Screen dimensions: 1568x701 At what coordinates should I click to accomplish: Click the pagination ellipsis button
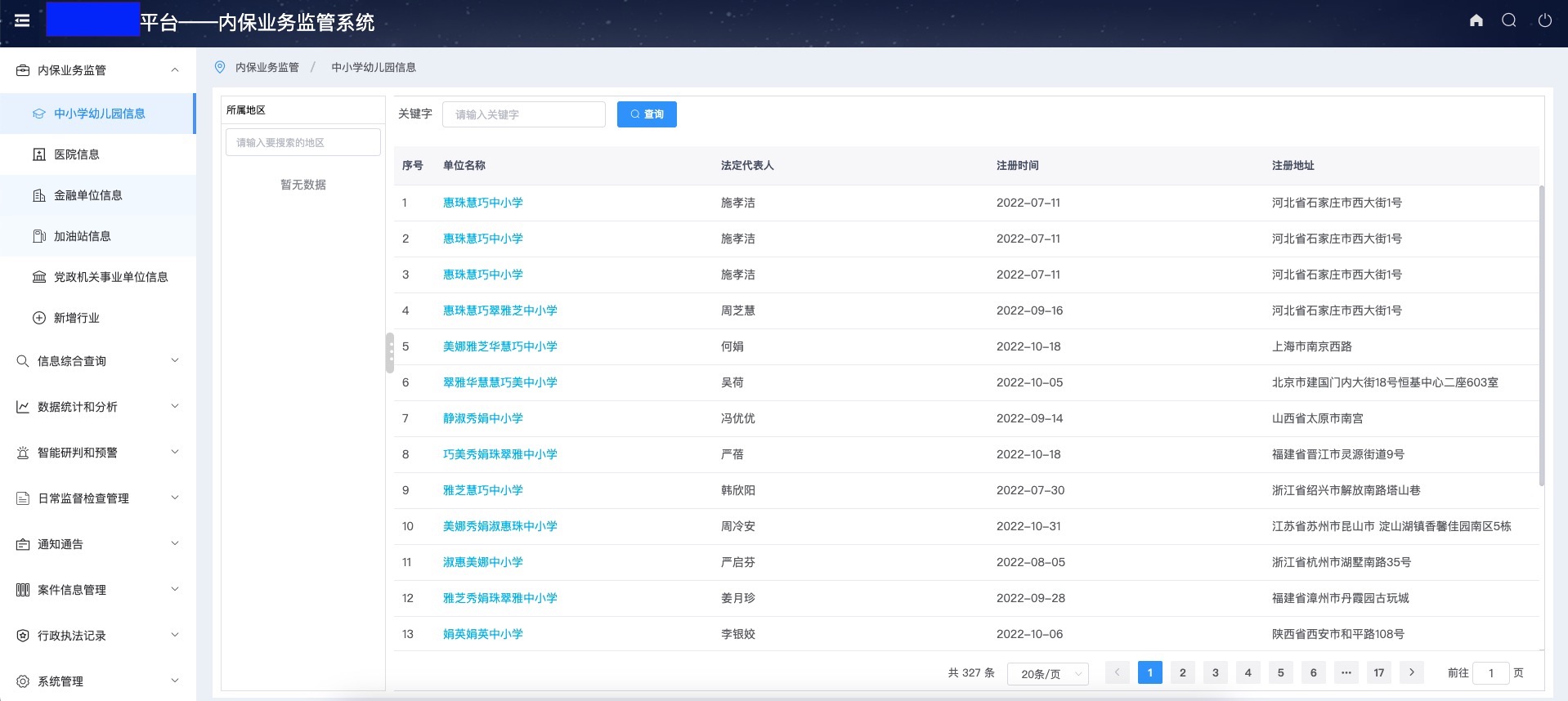[x=1346, y=672]
